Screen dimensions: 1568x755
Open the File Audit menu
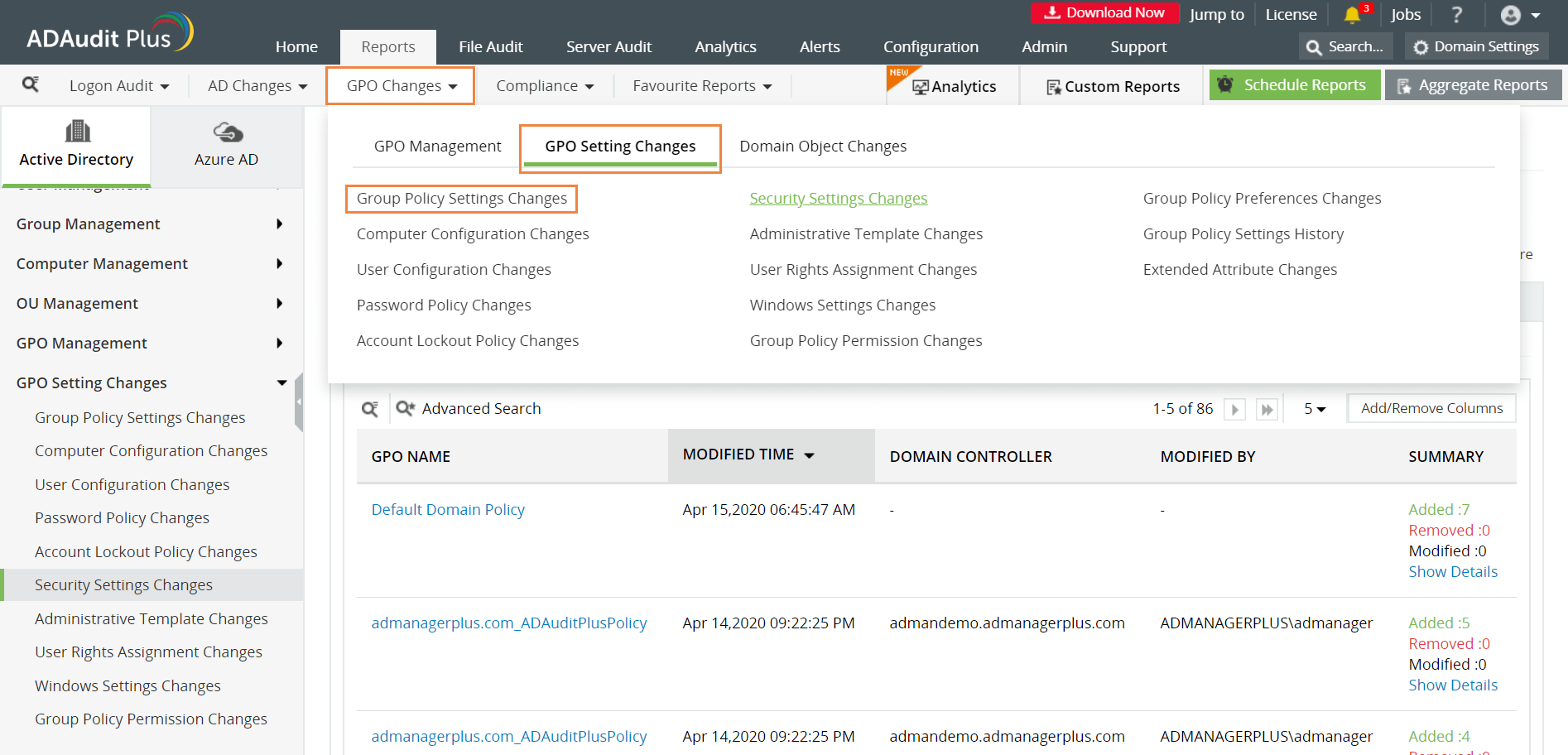491,46
